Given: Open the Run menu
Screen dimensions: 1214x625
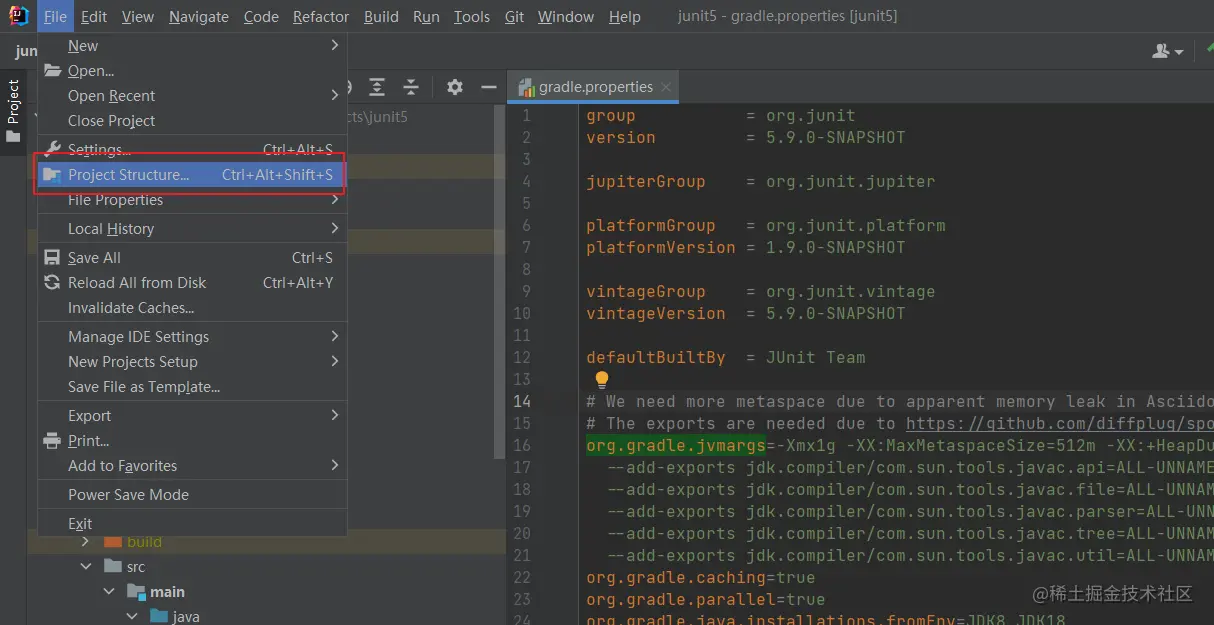Looking at the screenshot, I should (426, 16).
